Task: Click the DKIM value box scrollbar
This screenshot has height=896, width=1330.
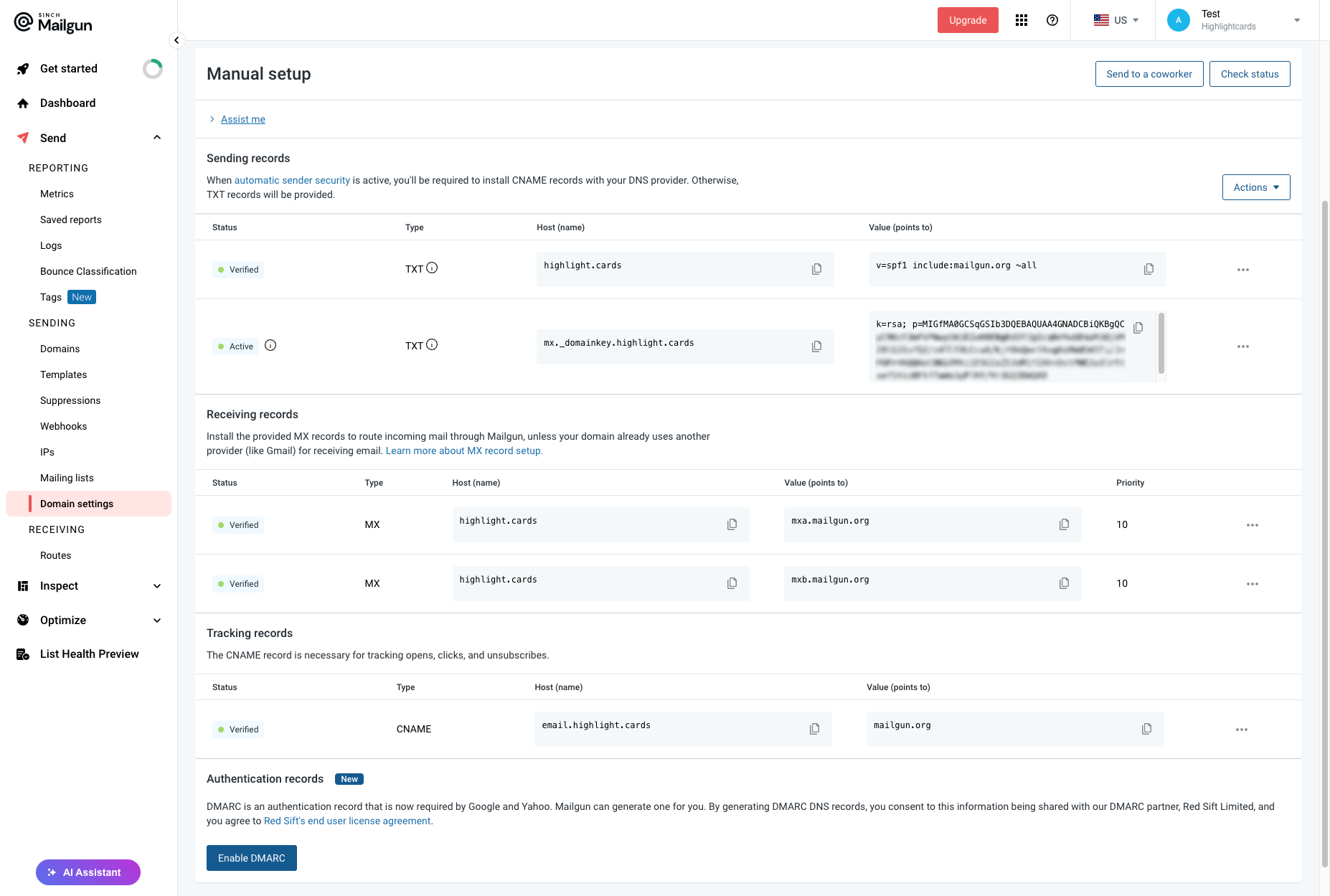Action: 1161,343
